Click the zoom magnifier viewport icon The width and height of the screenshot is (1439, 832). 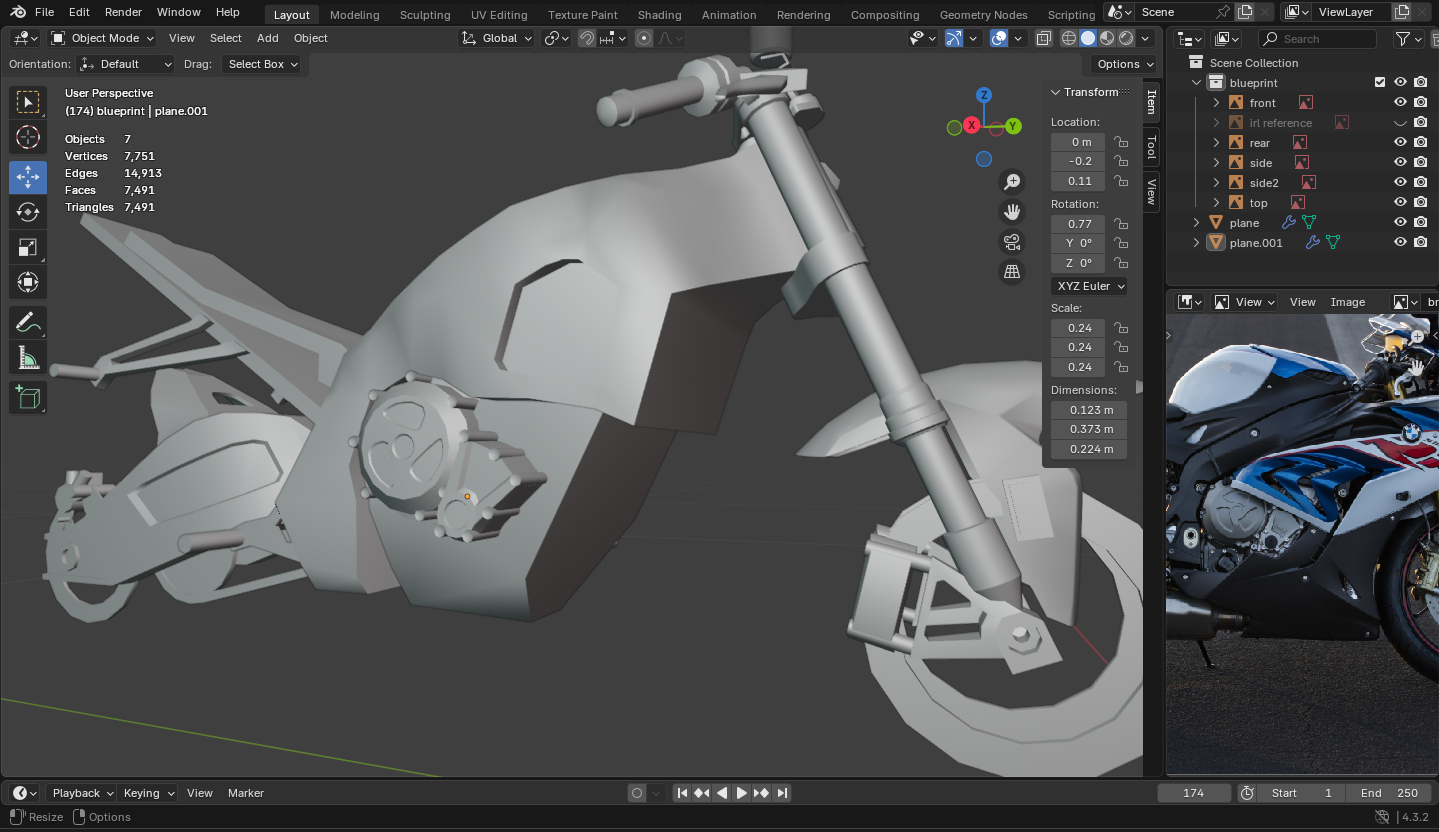tap(1012, 181)
